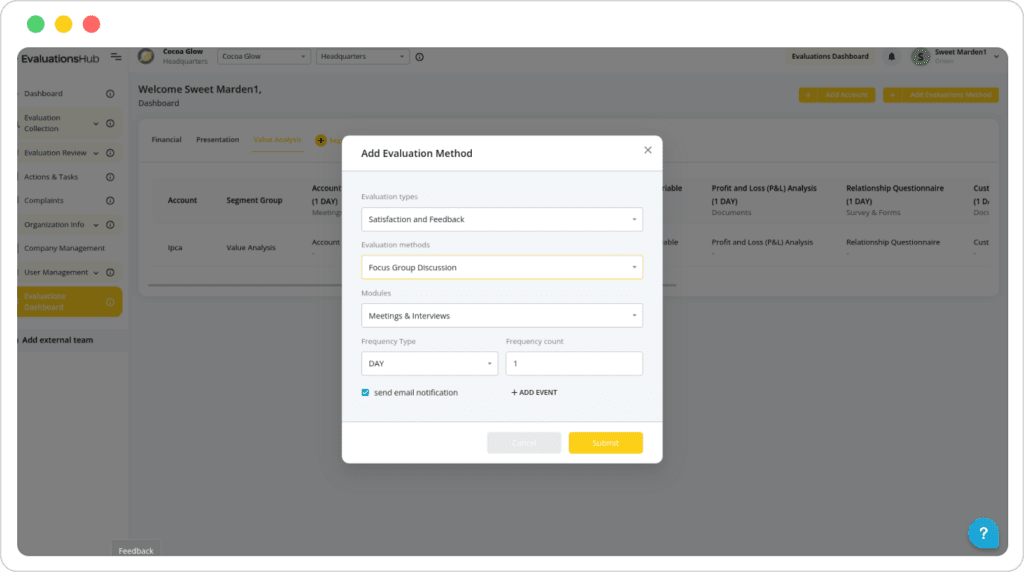Expand Evaluation Collection in sidebar
Screen dimensions: 1024x572
pos(96,124)
